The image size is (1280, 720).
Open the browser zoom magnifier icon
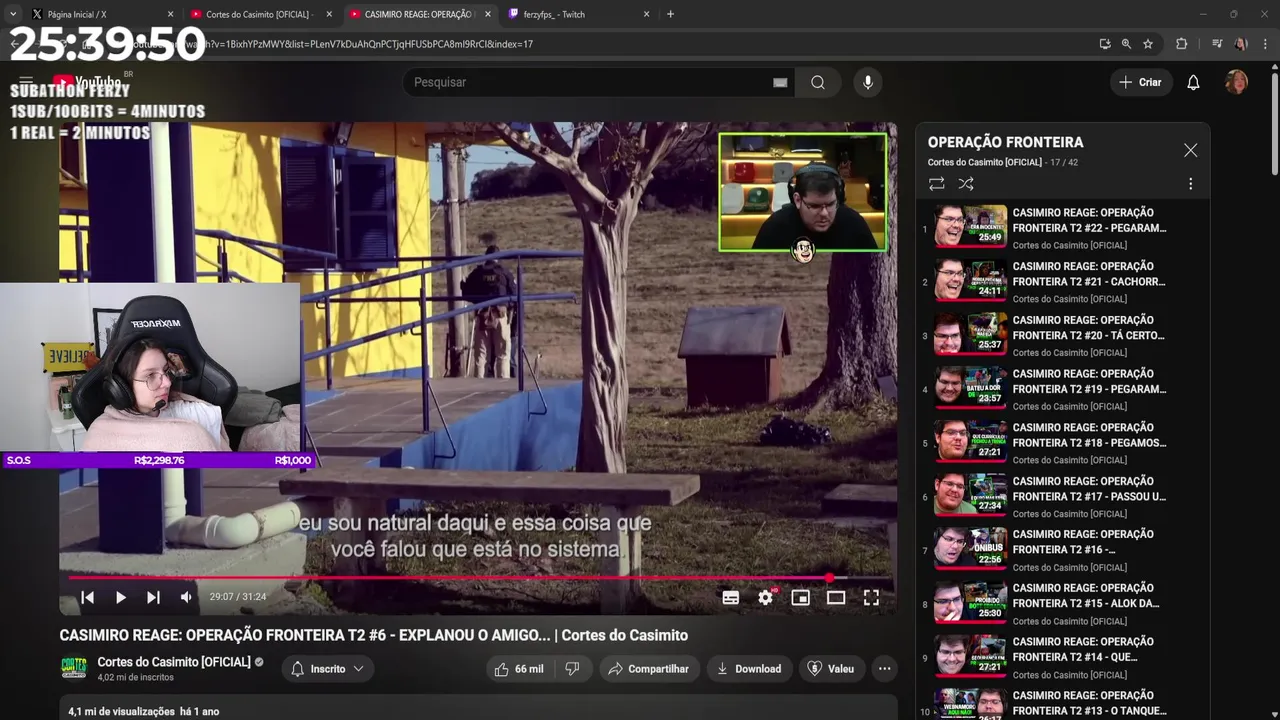pyautogui.click(x=1126, y=44)
